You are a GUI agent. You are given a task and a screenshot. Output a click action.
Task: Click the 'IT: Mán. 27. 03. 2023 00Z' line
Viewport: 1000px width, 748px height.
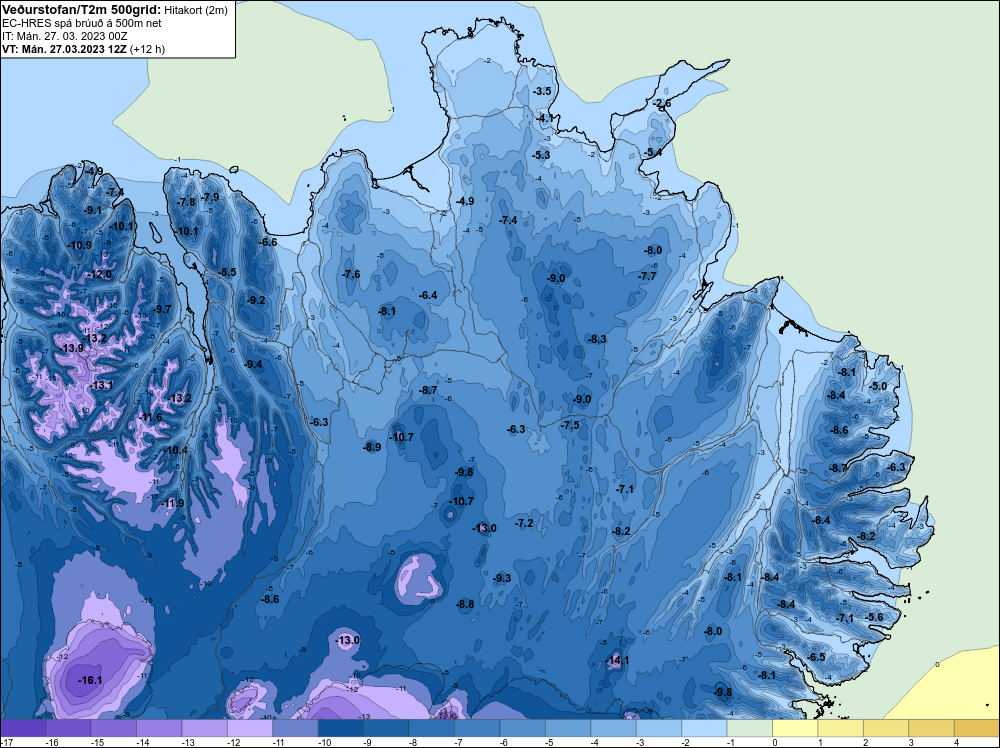click(64, 36)
